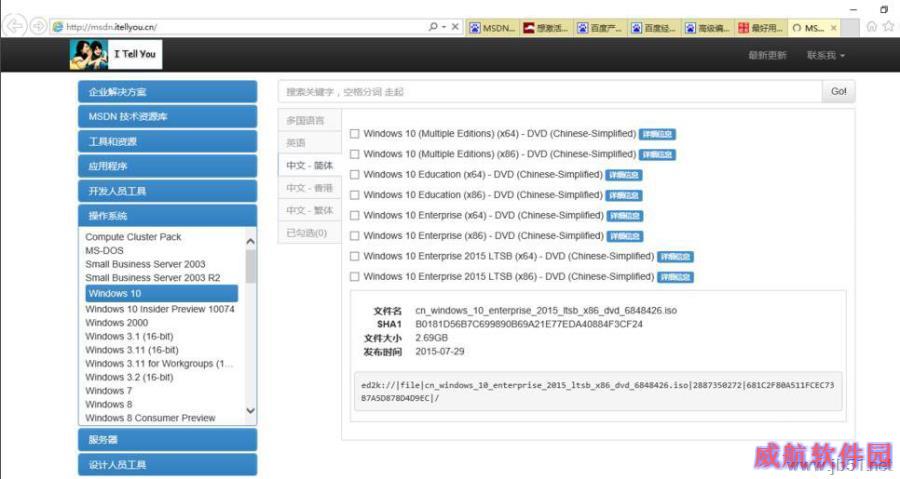Viewport: 900px width, 479px height.
Task: Open the 已勾选(0) tab
Action: click(x=309, y=232)
